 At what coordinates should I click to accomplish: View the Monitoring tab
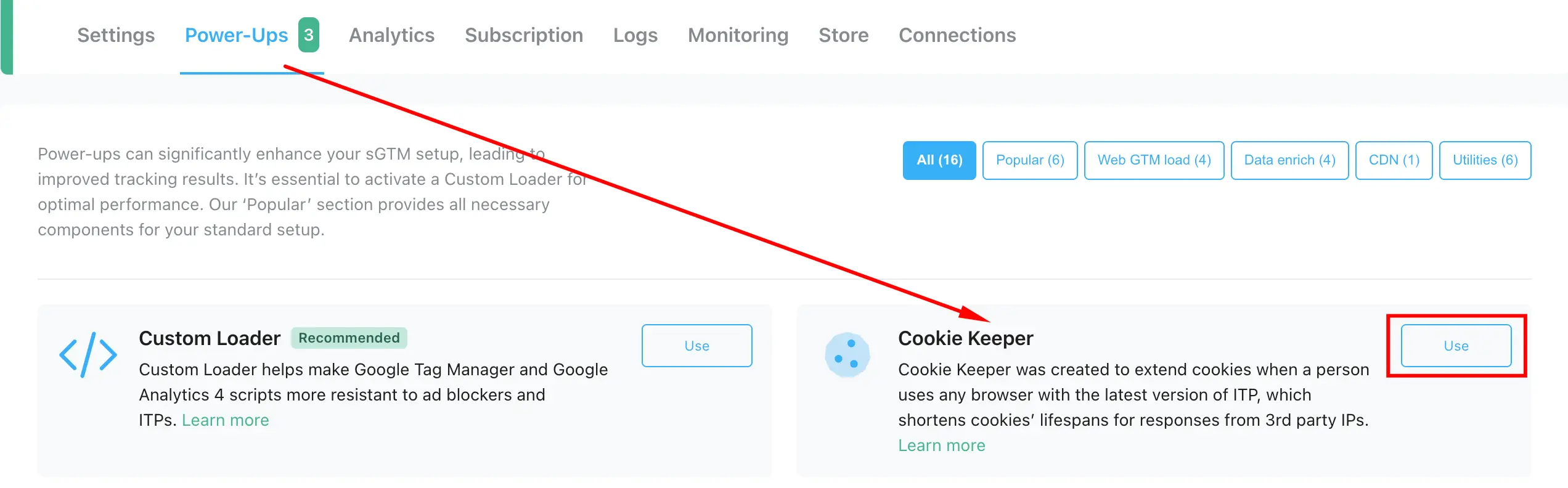pyautogui.click(x=738, y=35)
